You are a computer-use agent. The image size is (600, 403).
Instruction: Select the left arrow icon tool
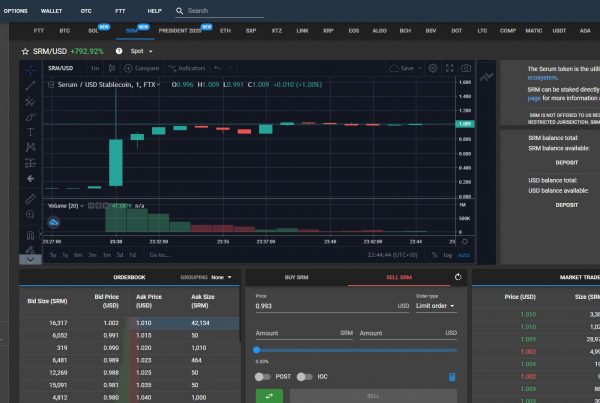click(x=31, y=178)
